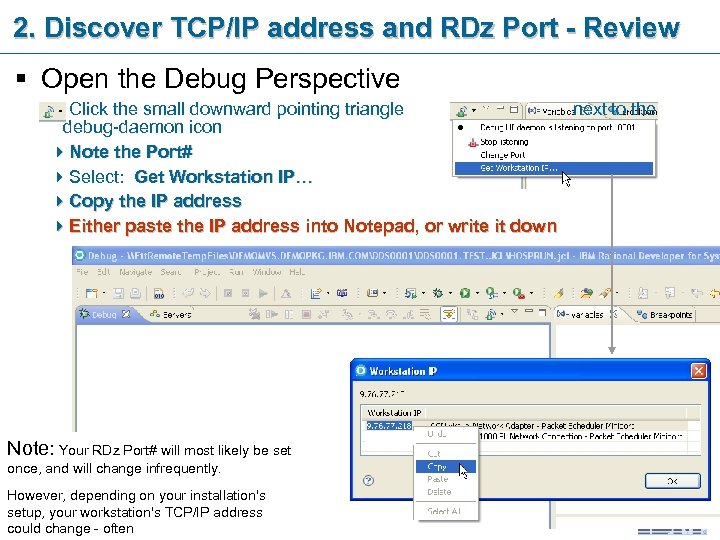
Task: Click the warning triangle toolbar icon
Action: coord(286,293)
